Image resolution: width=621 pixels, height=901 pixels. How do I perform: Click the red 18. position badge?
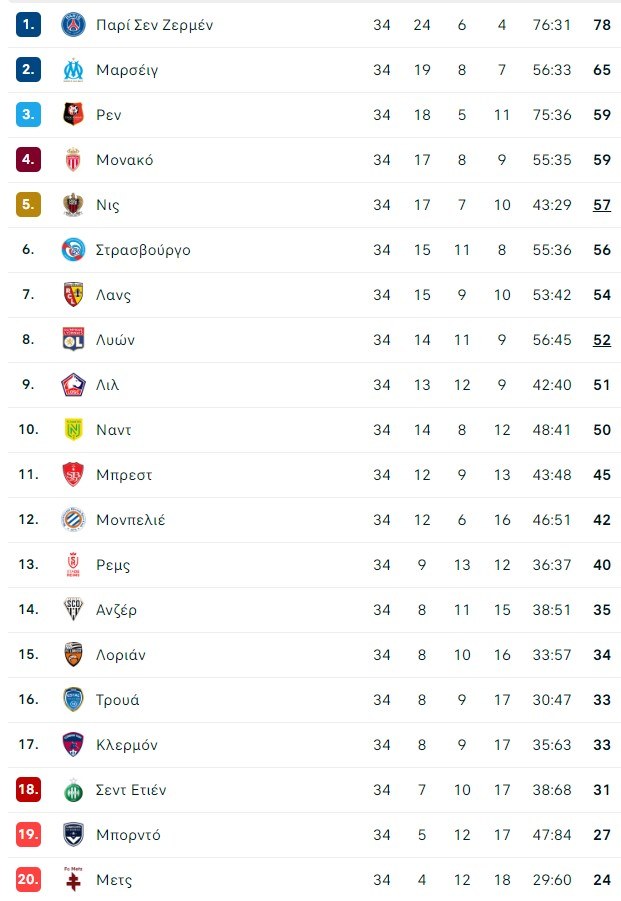tap(28, 790)
